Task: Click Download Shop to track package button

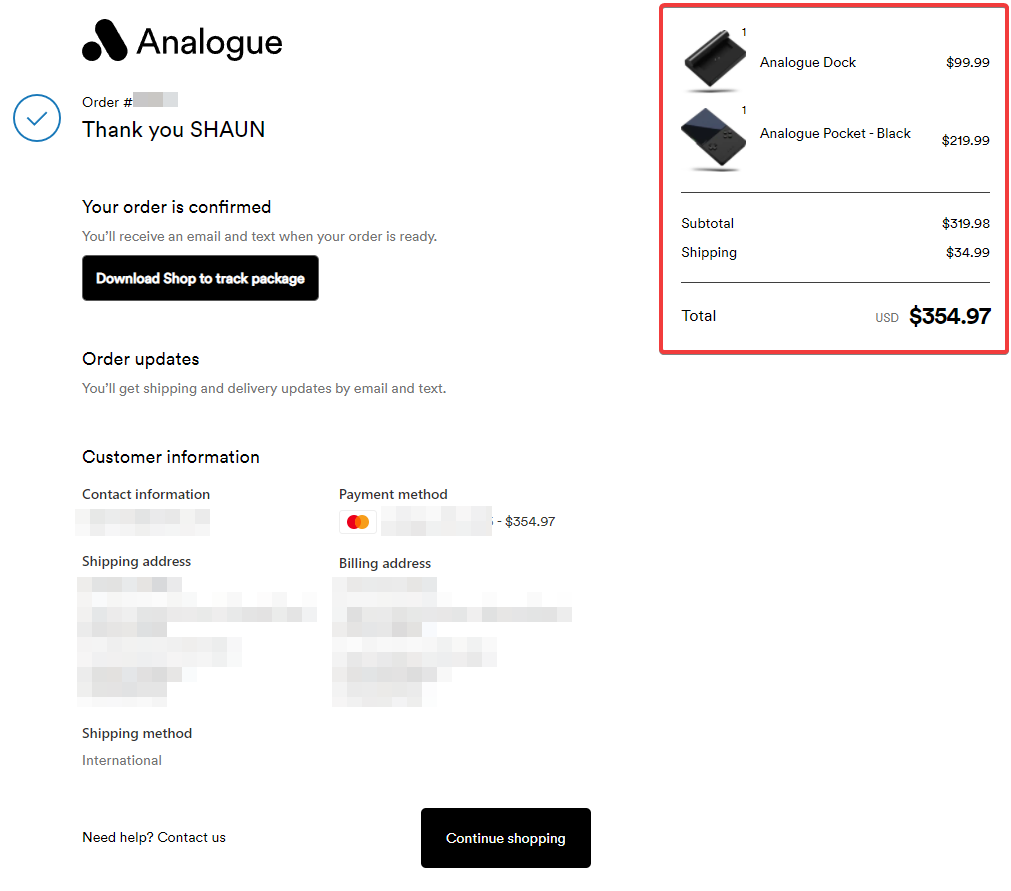Action: 200,278
